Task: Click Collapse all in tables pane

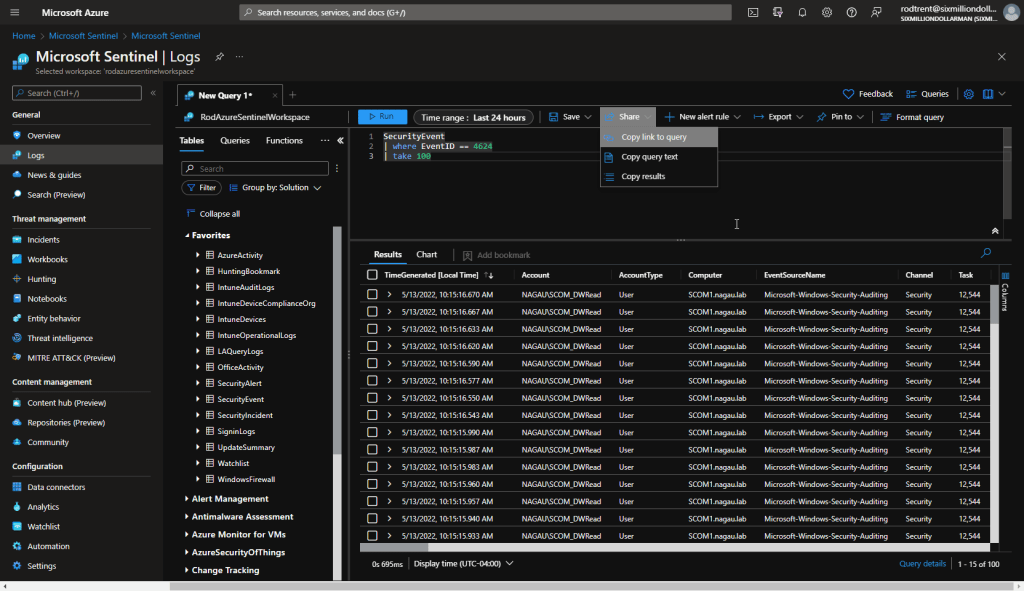Action: coord(214,214)
